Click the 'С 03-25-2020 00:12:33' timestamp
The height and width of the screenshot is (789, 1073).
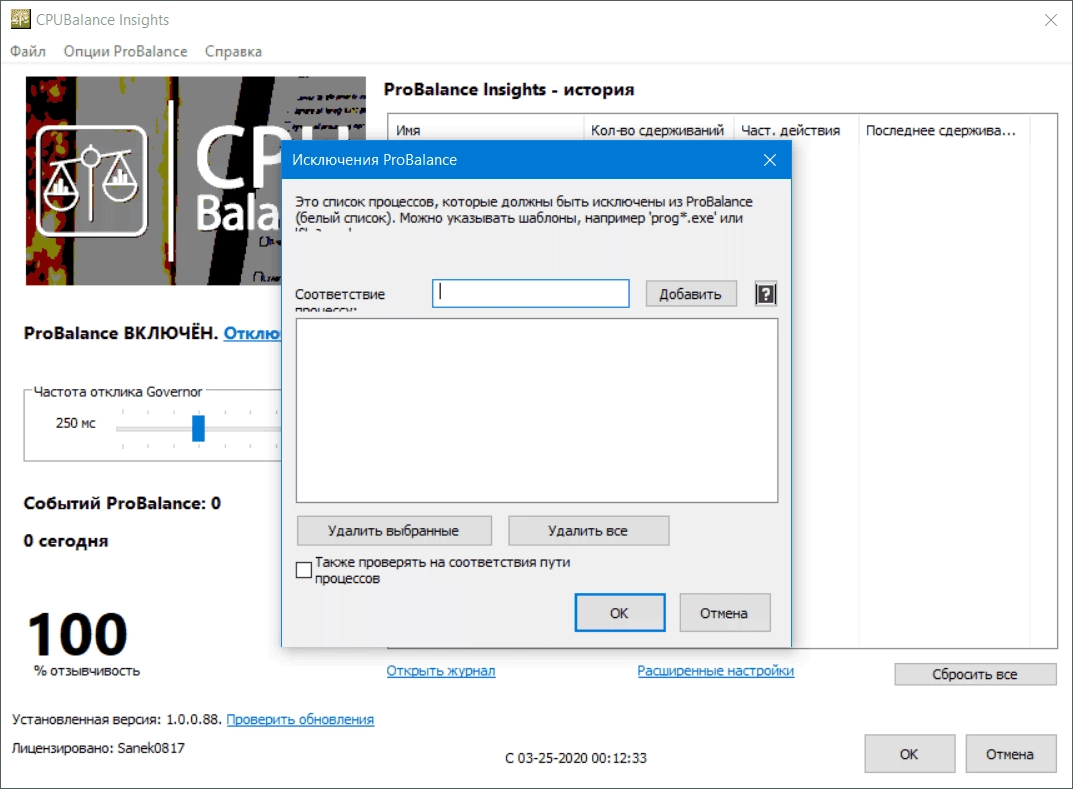pos(576,758)
